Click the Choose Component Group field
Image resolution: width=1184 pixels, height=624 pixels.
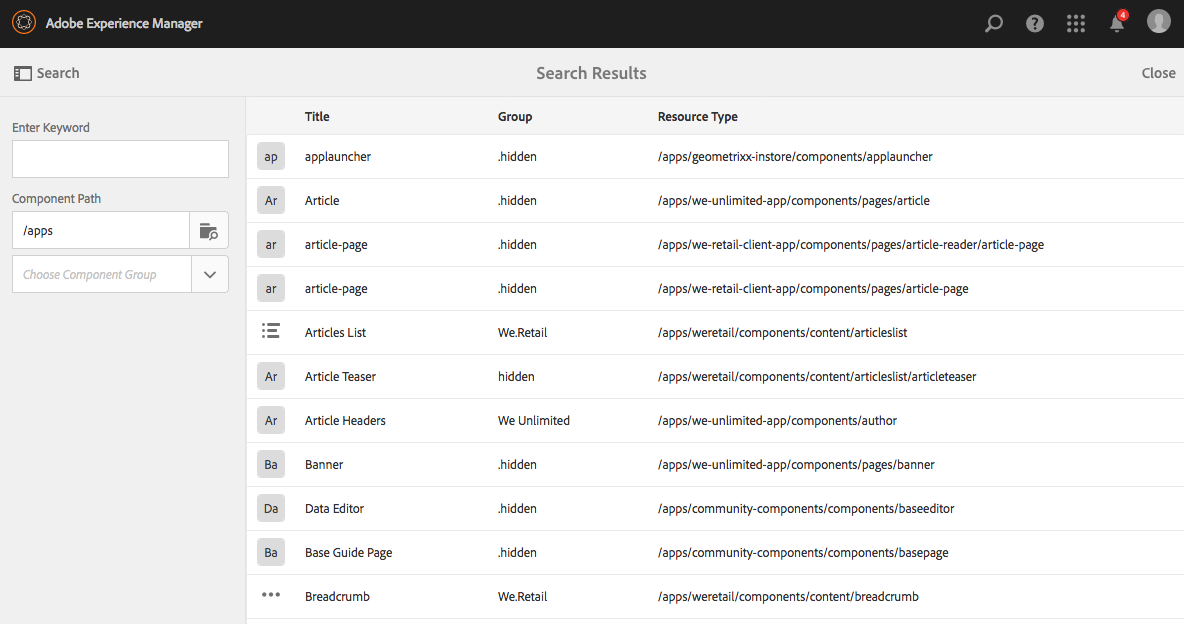pyautogui.click(x=102, y=274)
